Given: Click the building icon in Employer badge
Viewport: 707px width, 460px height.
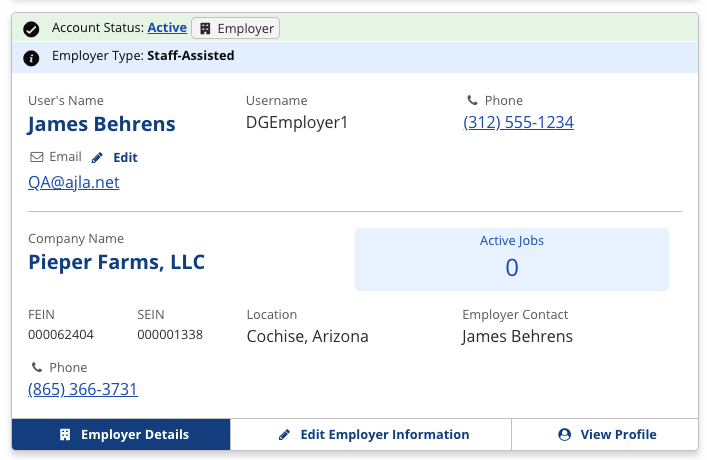Looking at the screenshot, I should click(x=205, y=29).
